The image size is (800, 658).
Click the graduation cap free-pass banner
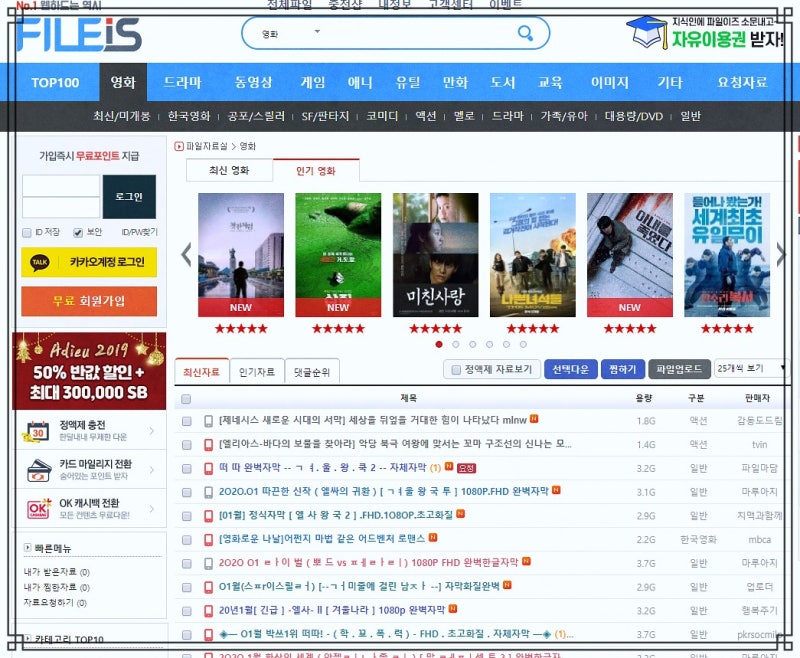point(705,32)
